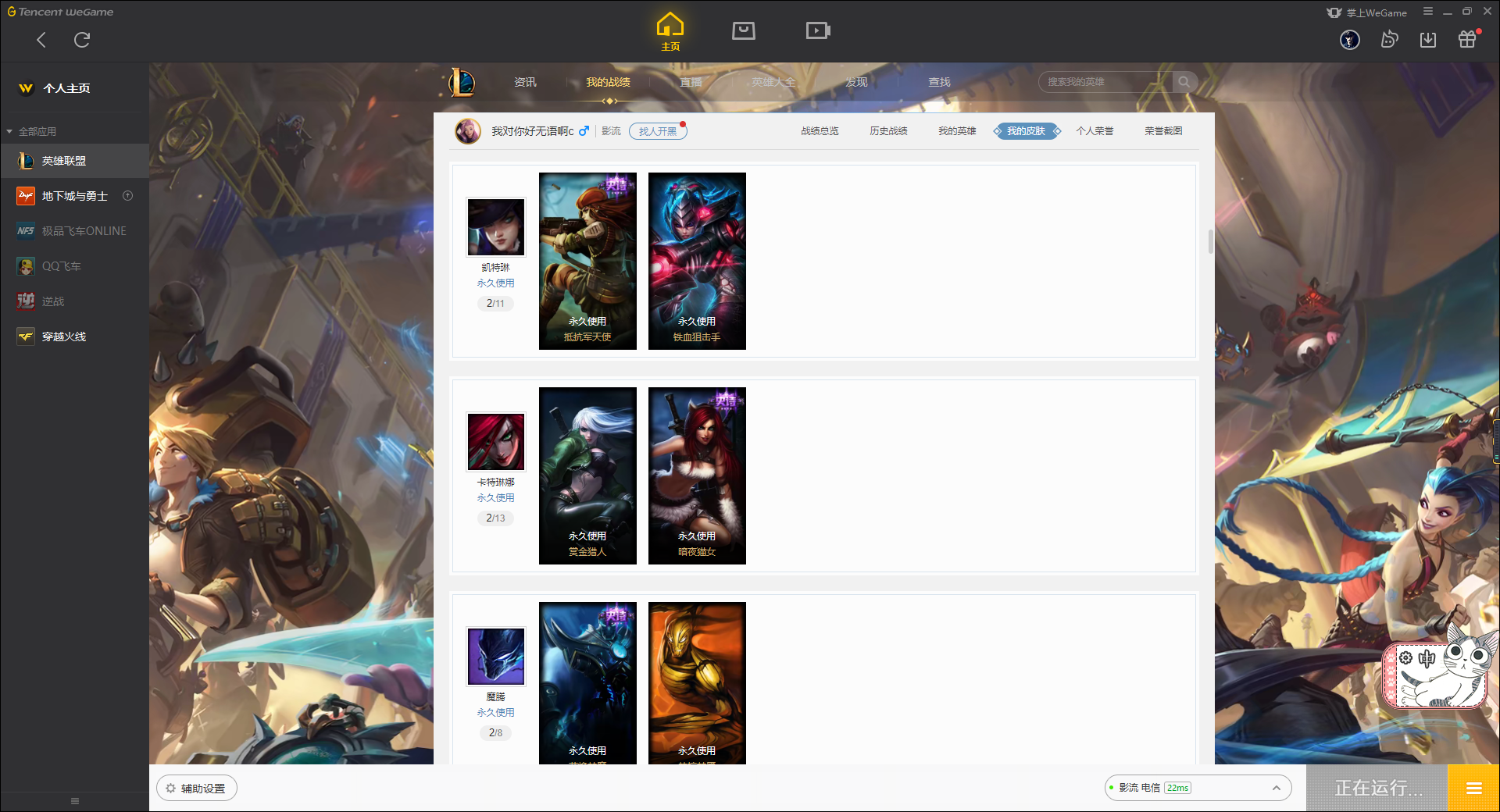Click the 掌上WeGame link
This screenshot has height=812, width=1500.
1367,12
